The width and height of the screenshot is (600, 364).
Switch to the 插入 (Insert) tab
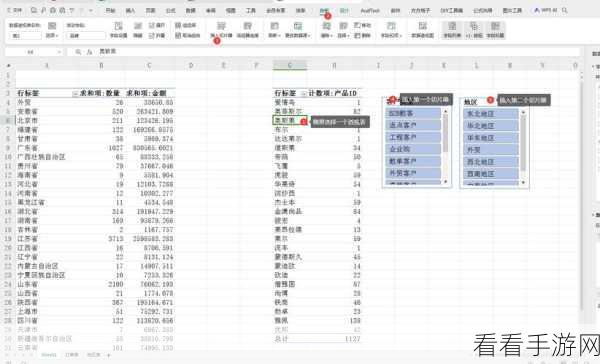130,10
